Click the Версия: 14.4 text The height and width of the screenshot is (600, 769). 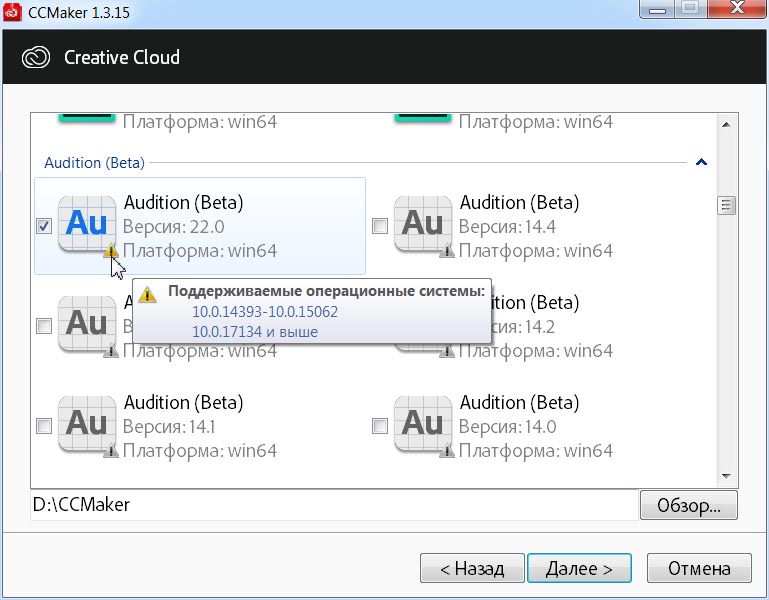point(507,227)
